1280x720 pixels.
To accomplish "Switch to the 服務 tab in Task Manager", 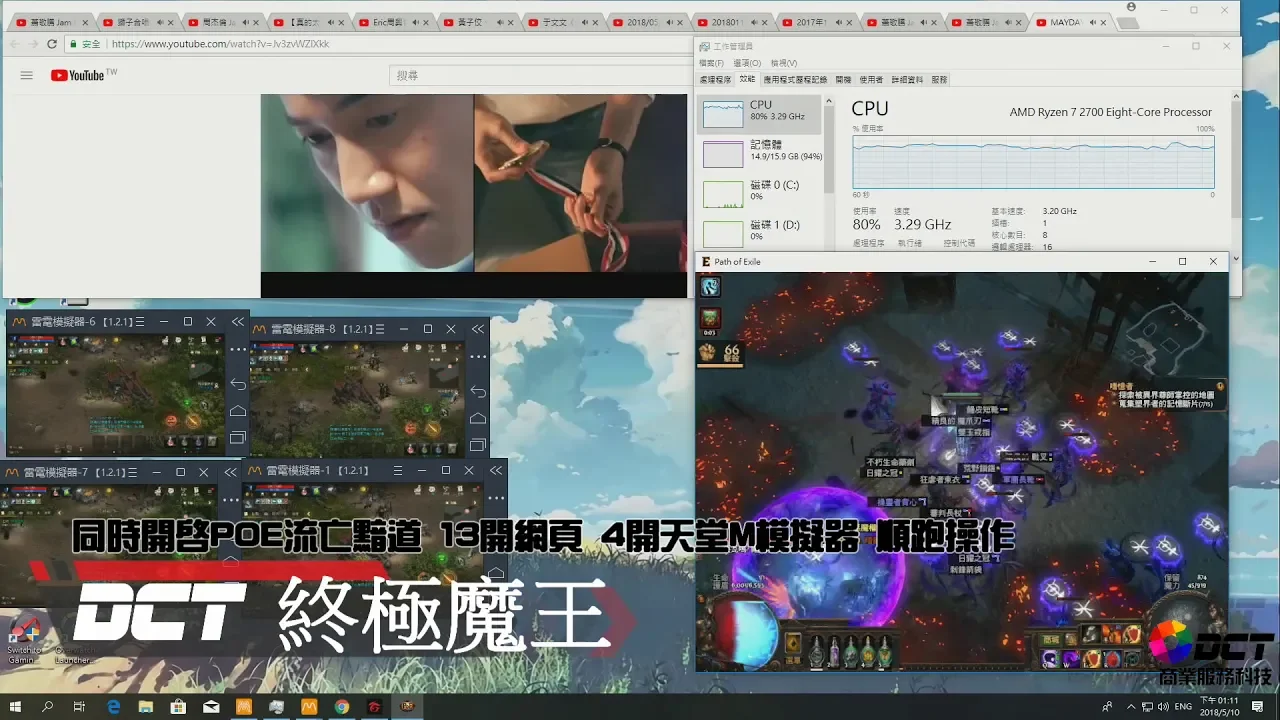I will pyautogui.click(x=939, y=79).
